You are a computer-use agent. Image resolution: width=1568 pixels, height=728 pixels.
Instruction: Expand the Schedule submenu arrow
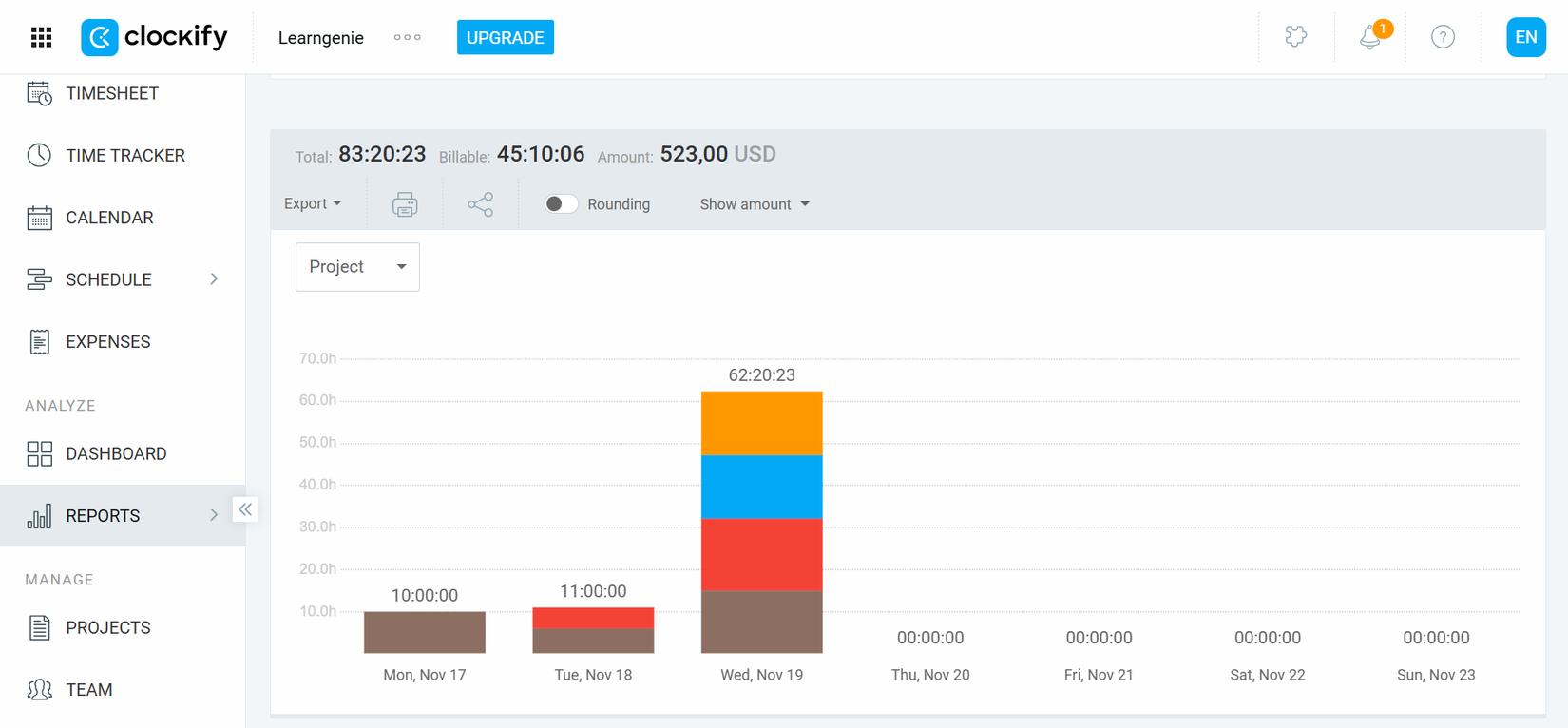coord(214,279)
